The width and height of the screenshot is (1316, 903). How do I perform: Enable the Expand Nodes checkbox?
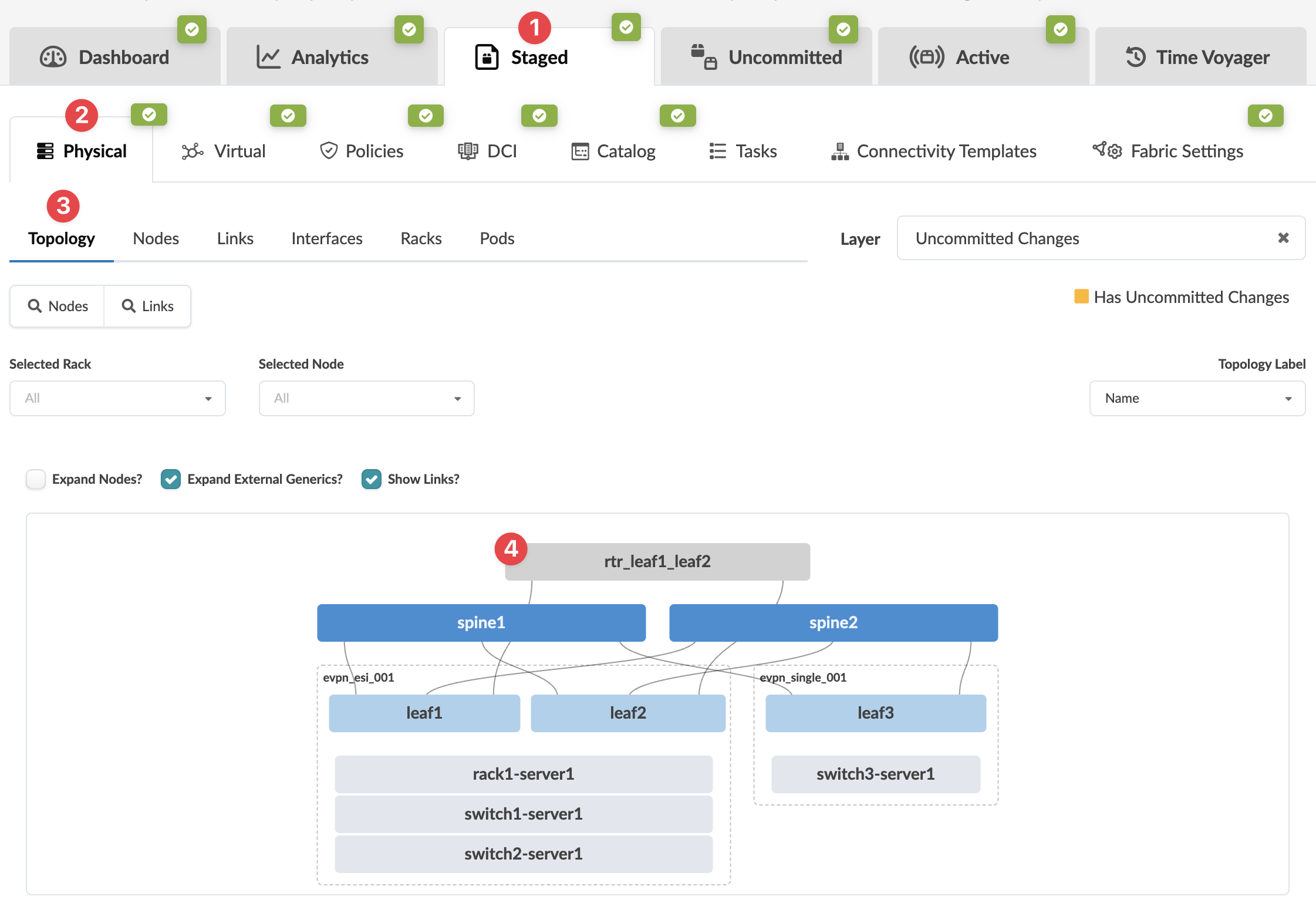[x=36, y=479]
